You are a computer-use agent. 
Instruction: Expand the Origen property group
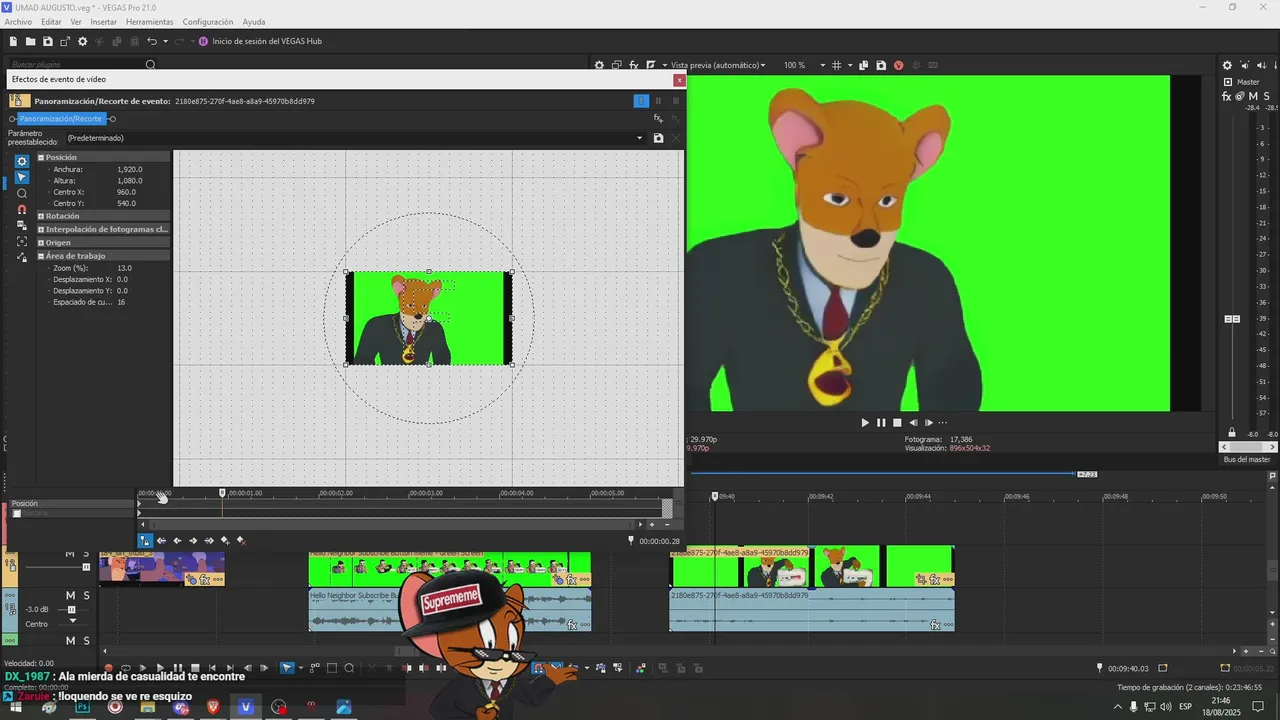pos(41,242)
